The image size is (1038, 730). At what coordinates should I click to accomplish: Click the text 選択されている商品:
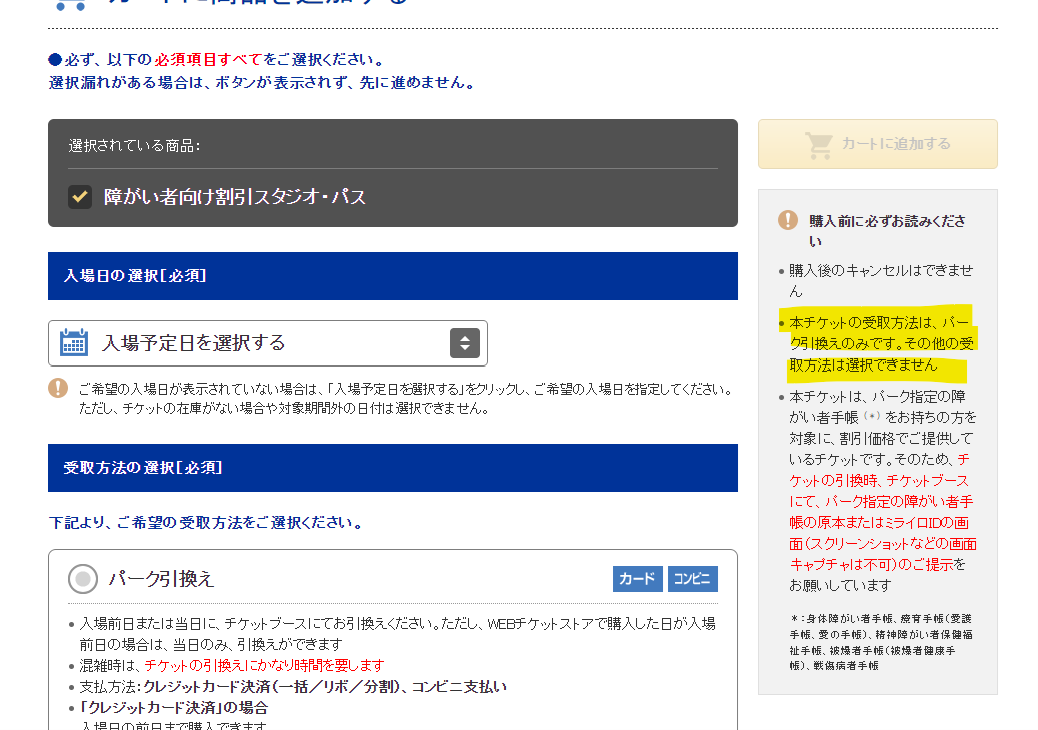click(134, 146)
